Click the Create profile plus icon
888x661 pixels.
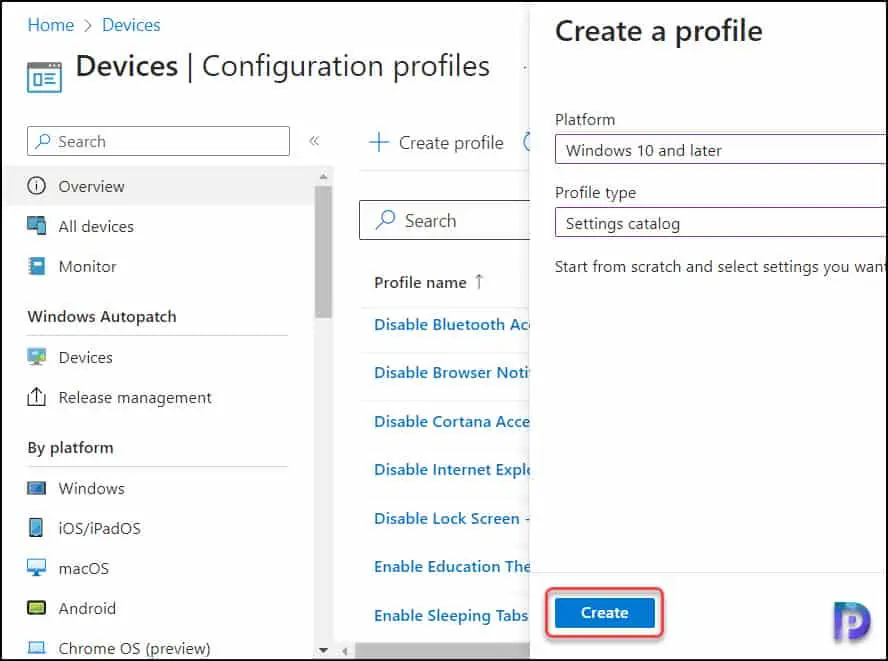click(379, 142)
